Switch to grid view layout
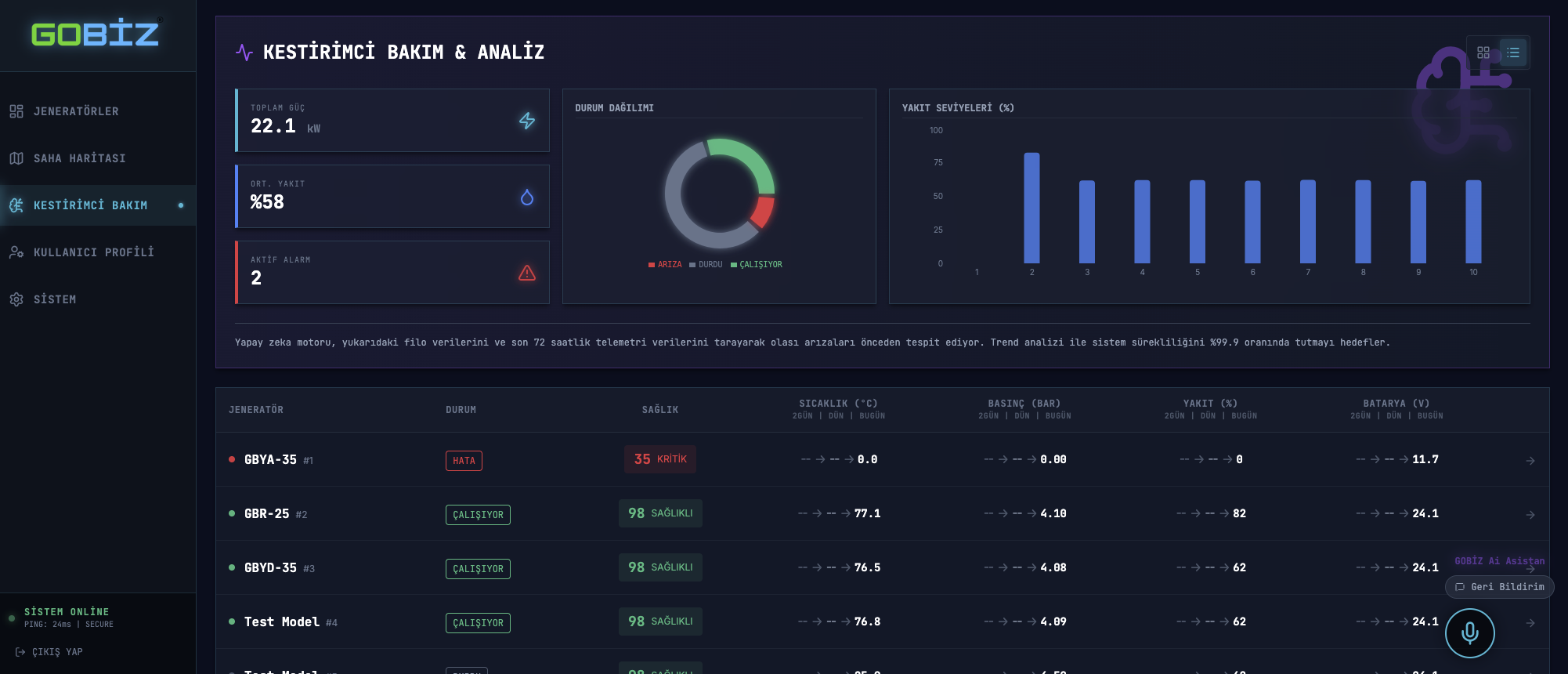This screenshot has height=674, width=1568. click(1483, 53)
